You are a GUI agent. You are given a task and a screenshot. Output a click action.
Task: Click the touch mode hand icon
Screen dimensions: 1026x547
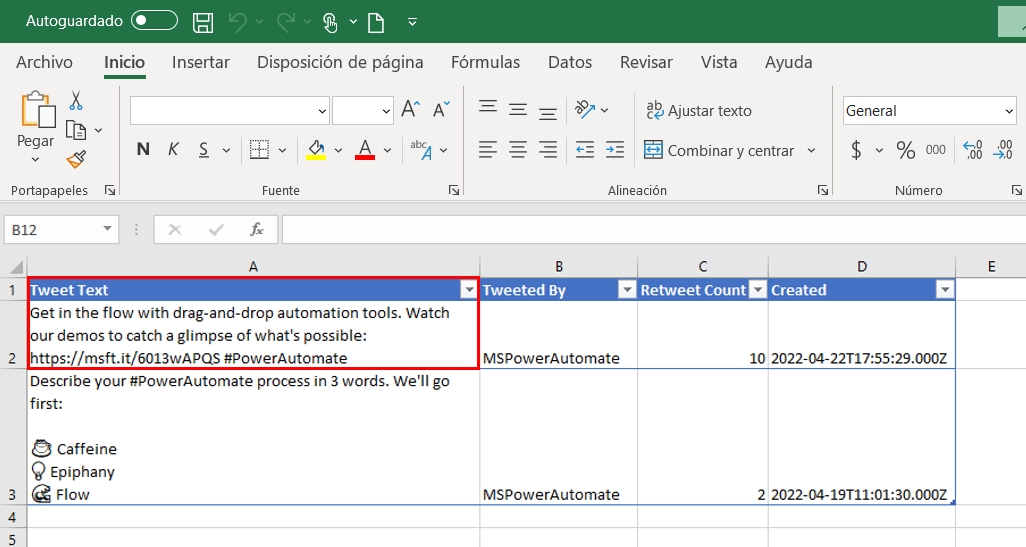(330, 22)
